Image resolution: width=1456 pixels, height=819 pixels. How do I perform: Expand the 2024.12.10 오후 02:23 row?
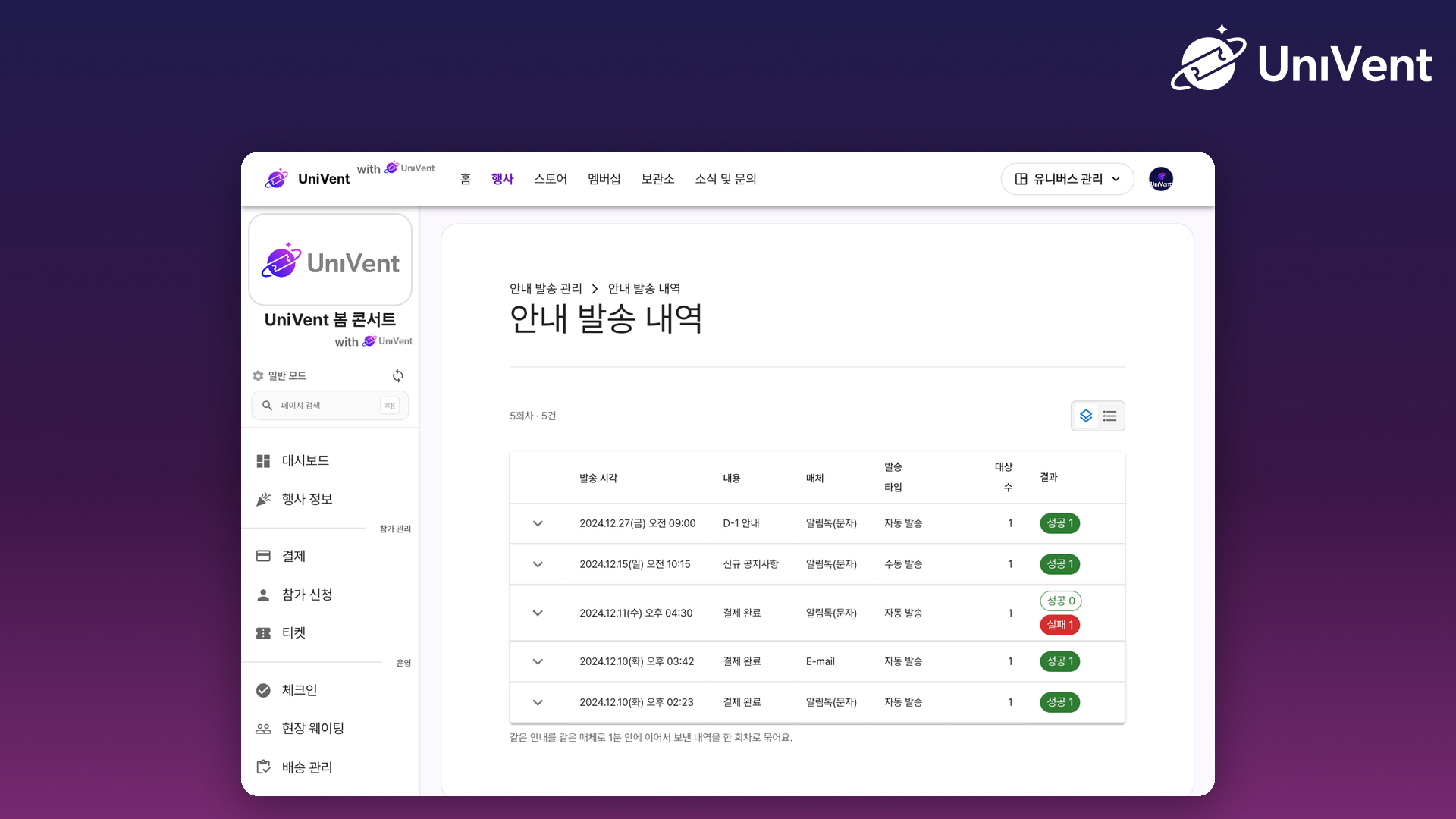(x=538, y=702)
